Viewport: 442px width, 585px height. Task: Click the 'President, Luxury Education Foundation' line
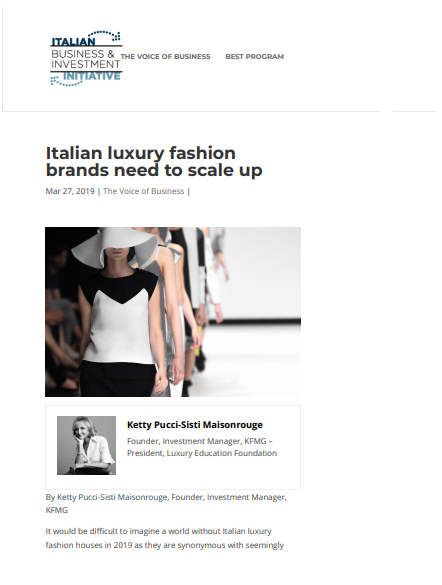click(x=202, y=453)
